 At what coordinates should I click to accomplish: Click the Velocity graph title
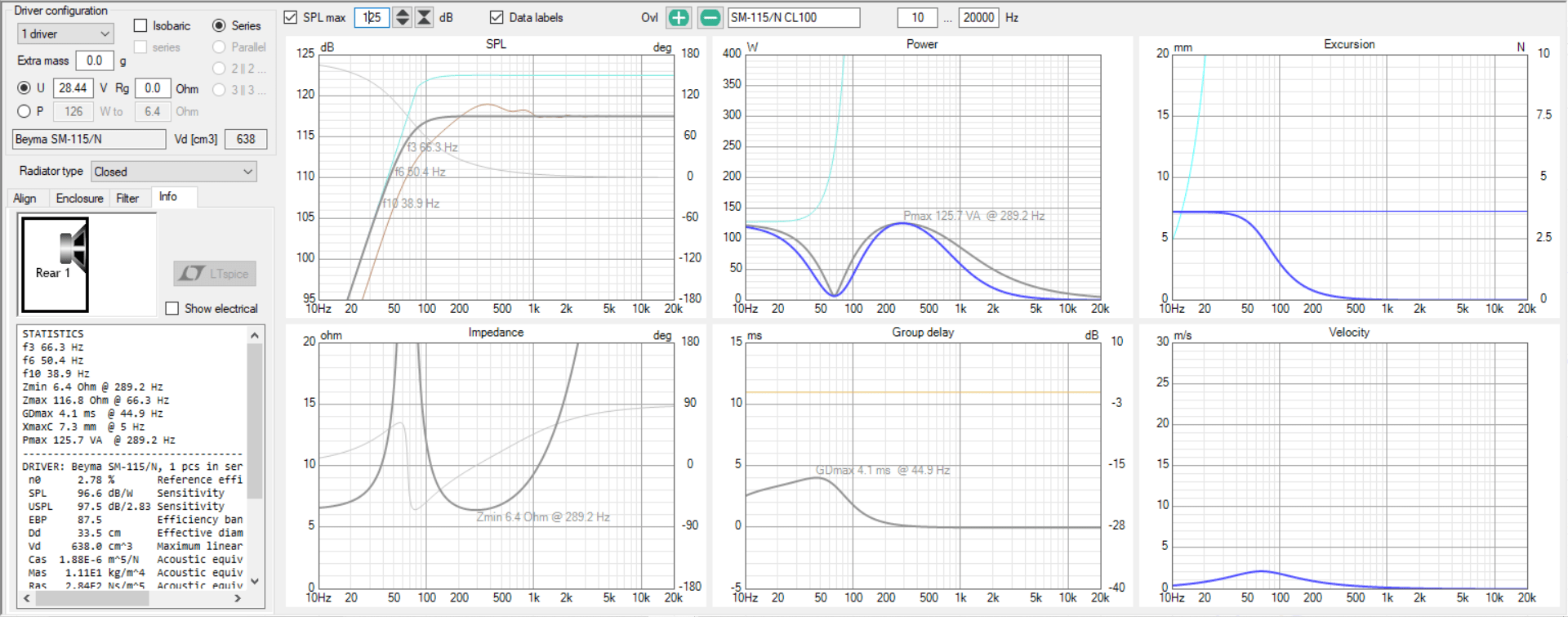[1349, 332]
